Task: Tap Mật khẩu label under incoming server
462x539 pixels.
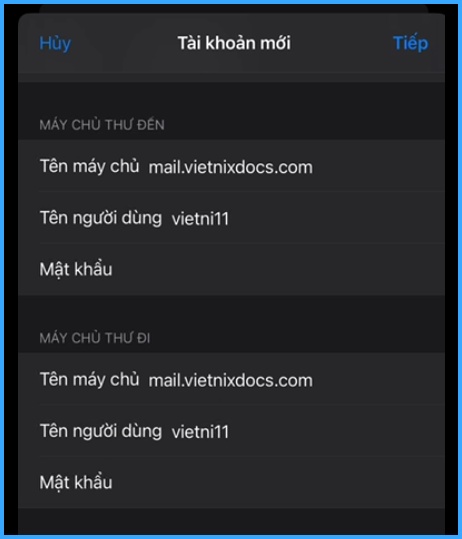Action: (x=76, y=269)
